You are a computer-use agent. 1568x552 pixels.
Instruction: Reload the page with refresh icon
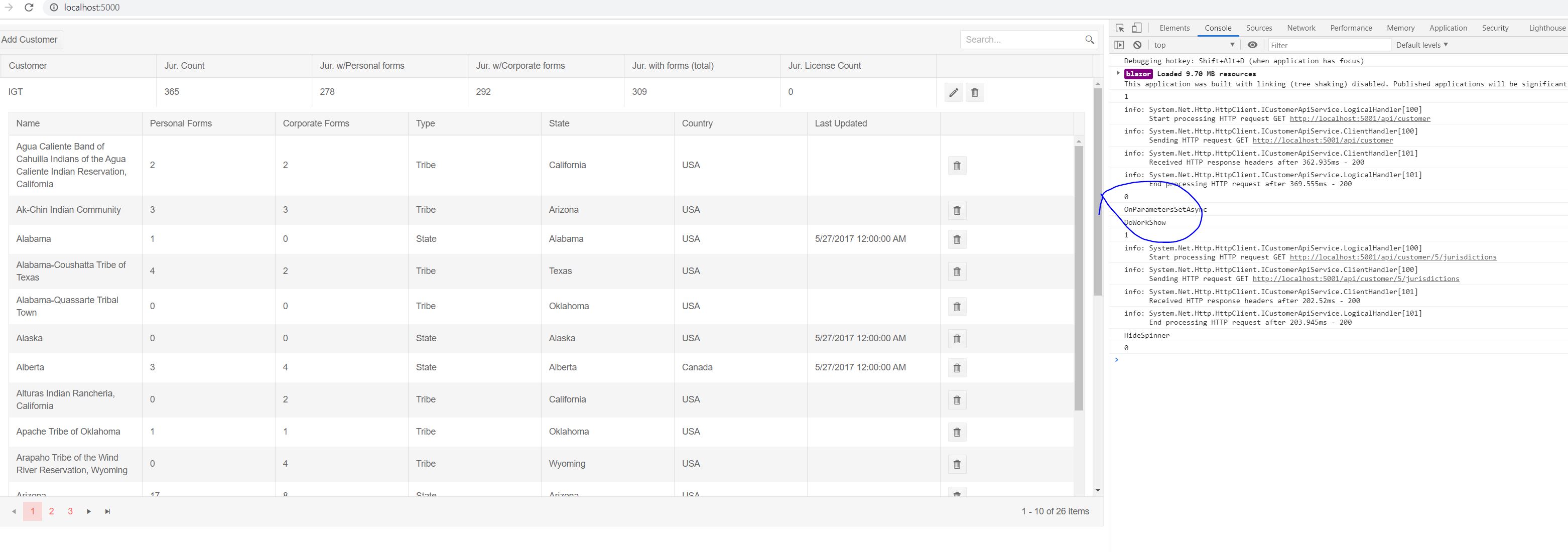point(29,8)
